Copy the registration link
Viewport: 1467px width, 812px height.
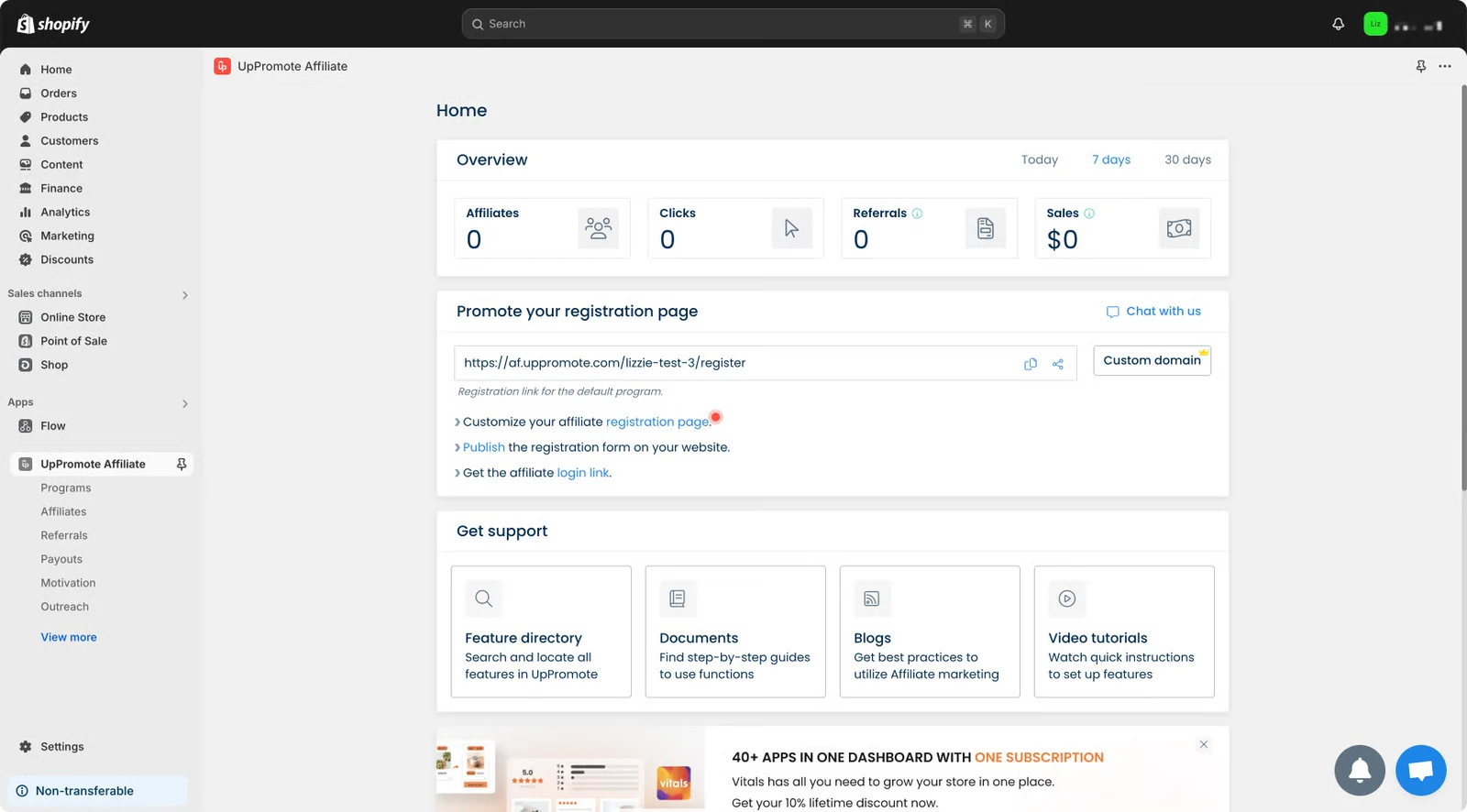point(1031,364)
